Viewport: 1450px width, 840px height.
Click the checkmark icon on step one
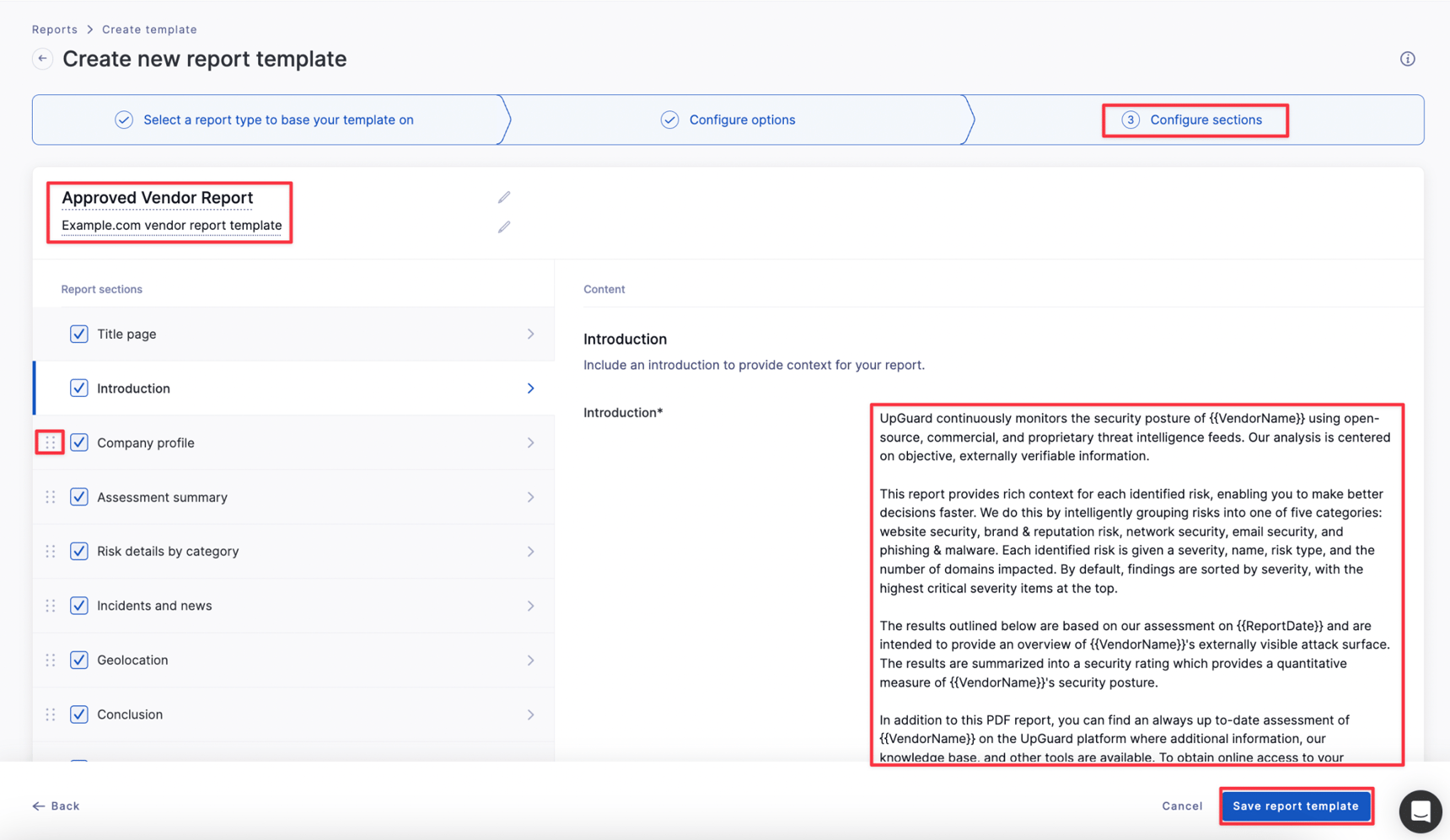[123, 119]
